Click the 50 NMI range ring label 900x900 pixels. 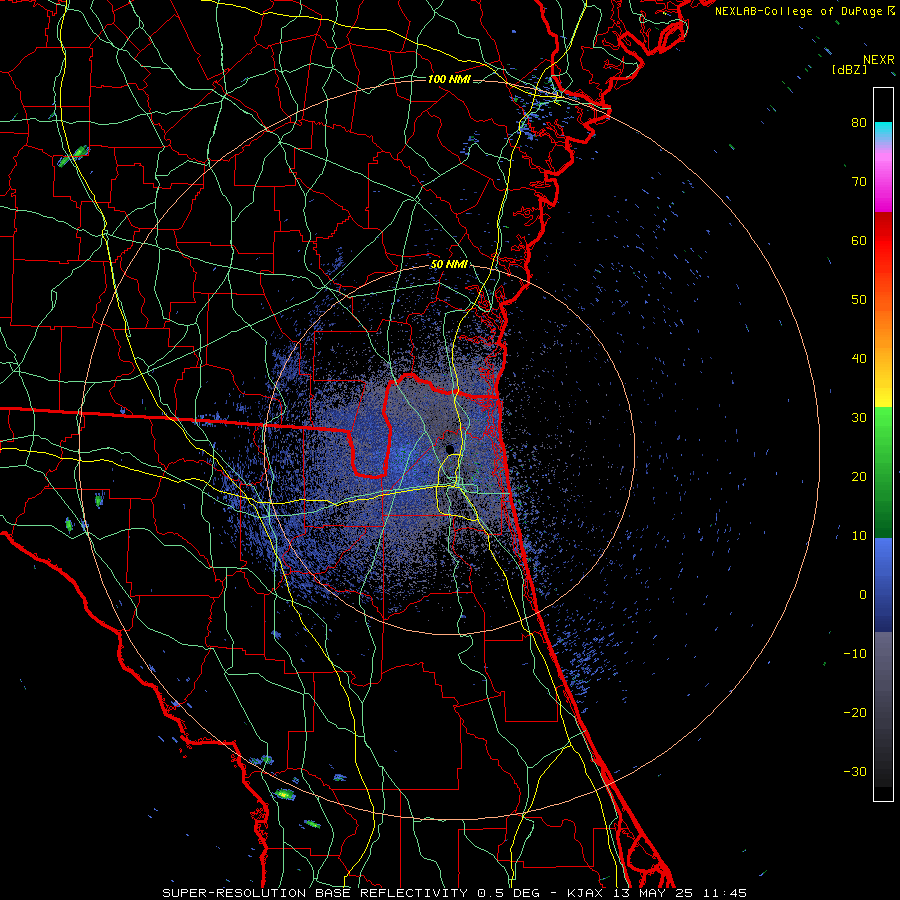point(449,265)
